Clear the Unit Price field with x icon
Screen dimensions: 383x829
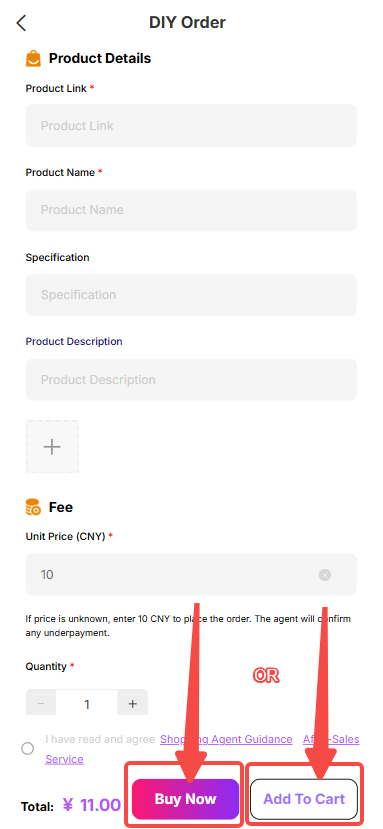(325, 575)
